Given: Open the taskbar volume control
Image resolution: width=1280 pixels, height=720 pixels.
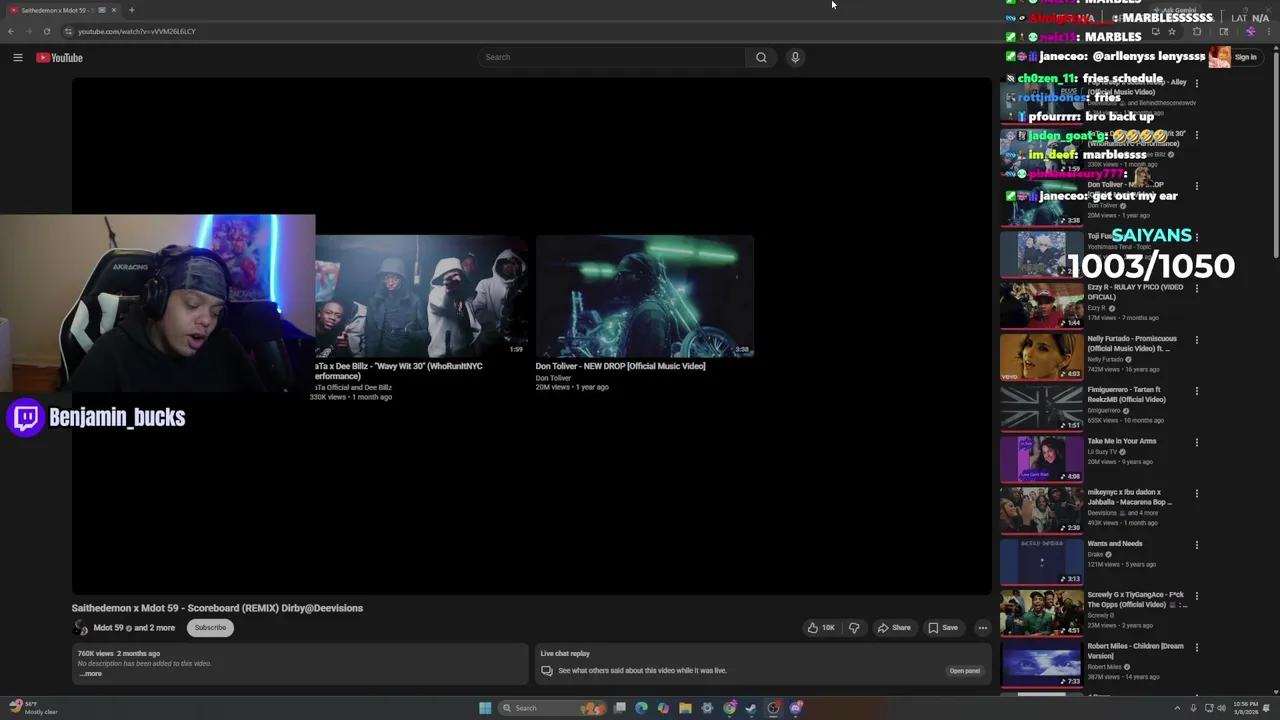Looking at the screenshot, I should pos(1222,708).
